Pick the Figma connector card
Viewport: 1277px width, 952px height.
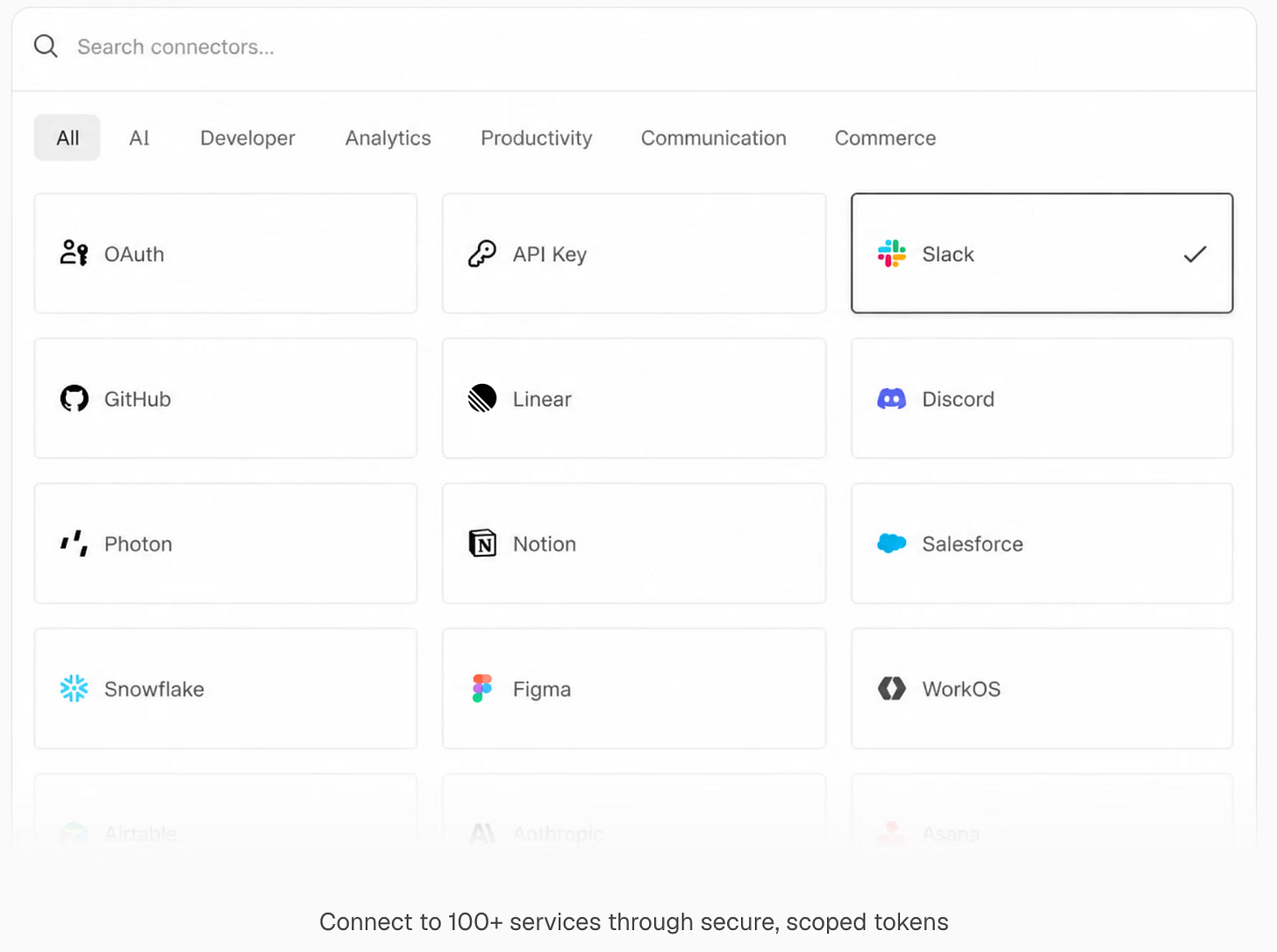point(634,688)
